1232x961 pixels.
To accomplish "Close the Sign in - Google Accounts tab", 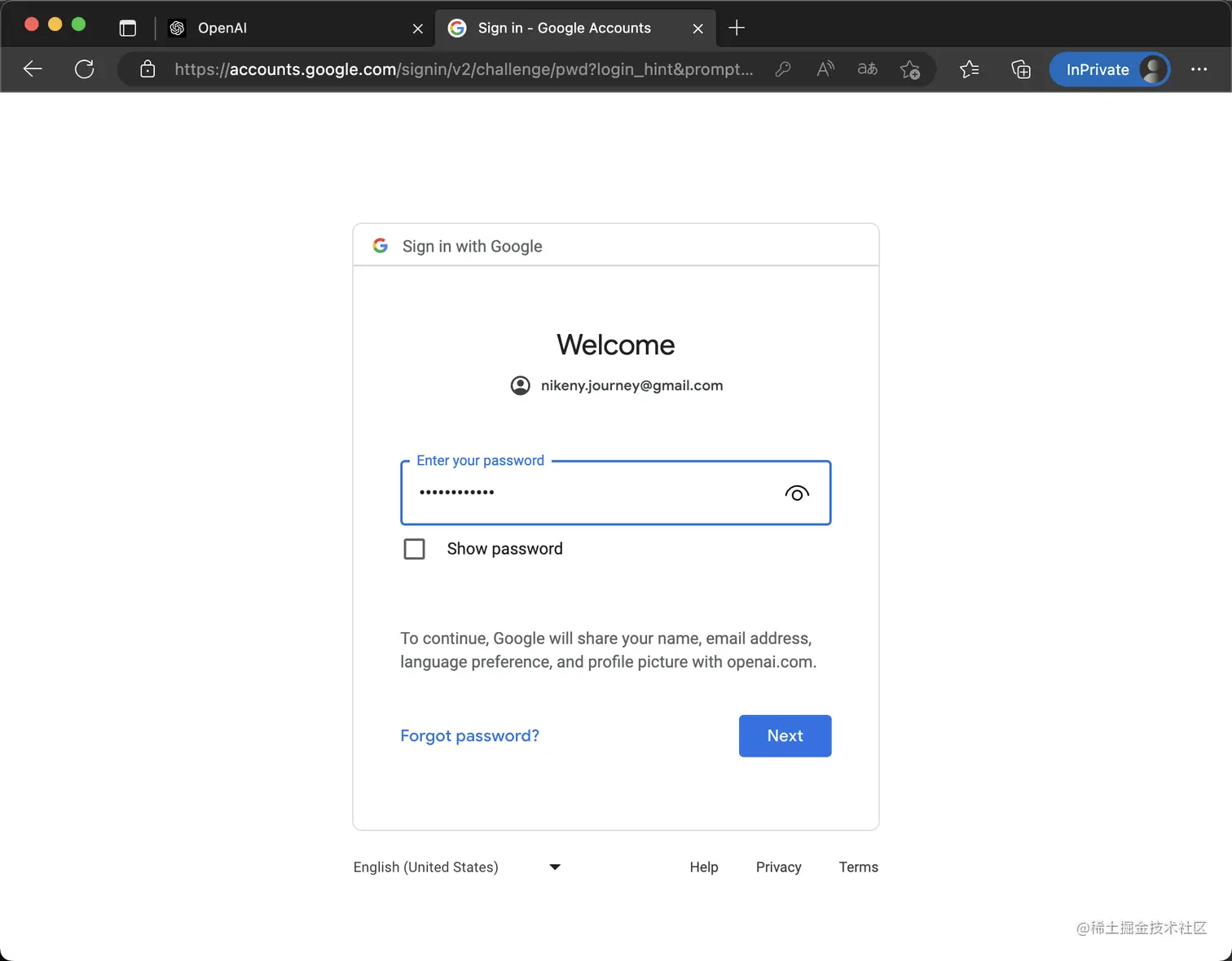I will (x=698, y=29).
